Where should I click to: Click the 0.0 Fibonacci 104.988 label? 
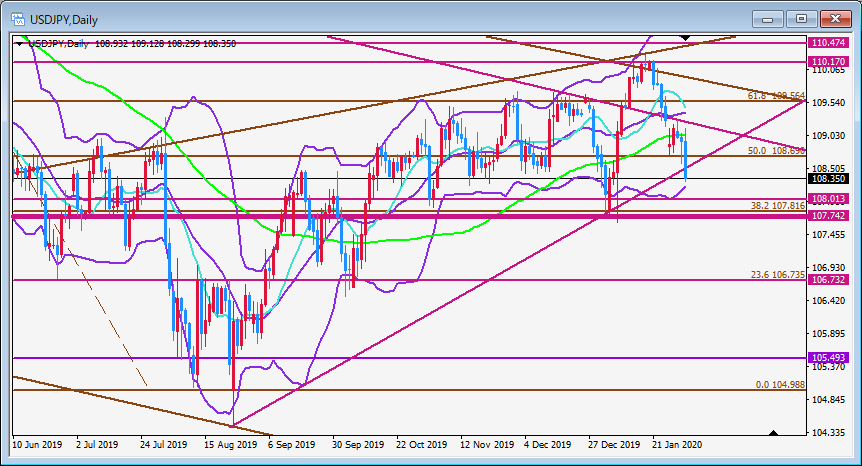(x=780, y=385)
